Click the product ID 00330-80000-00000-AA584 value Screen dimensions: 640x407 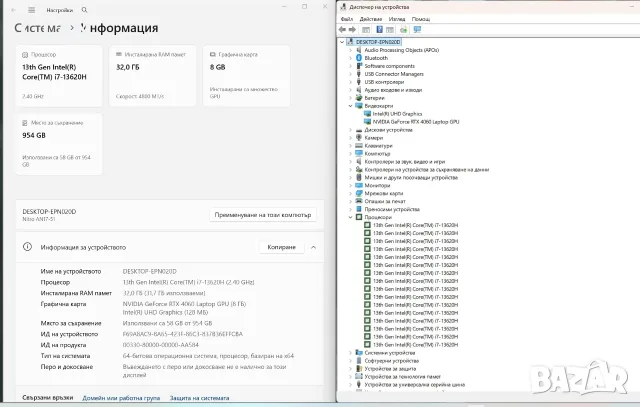(x=160, y=345)
